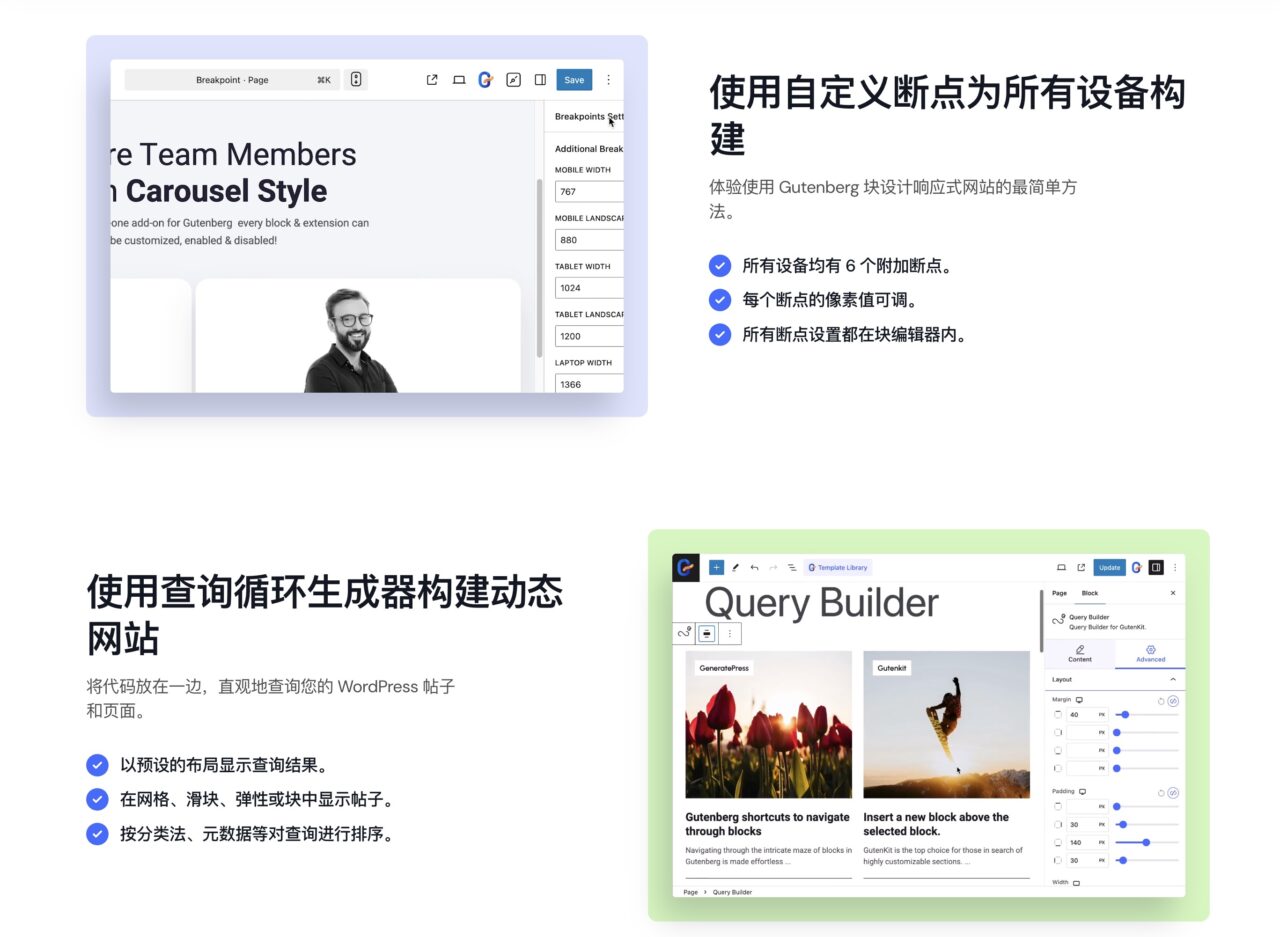Open "Gutenberg shortcuts to navigate through blocks" post
The image size is (1280, 937).
pos(767,824)
